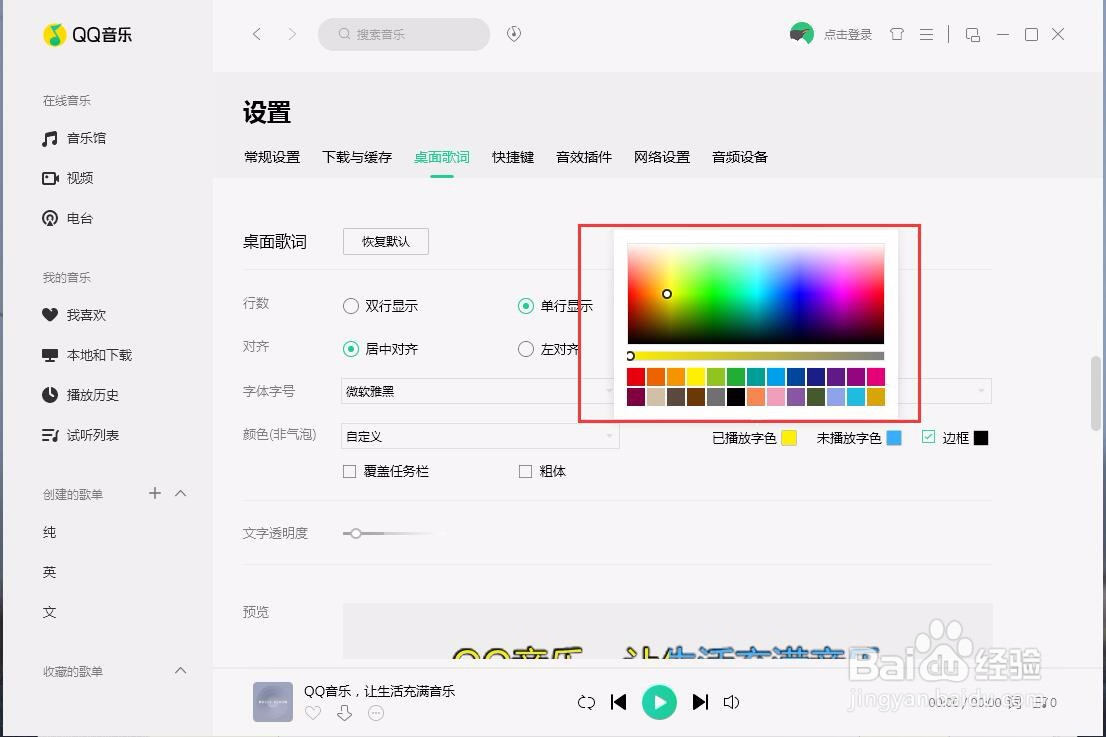The height and width of the screenshot is (737, 1106).
Task: Choose 左对齐 alignment option
Action: pyautogui.click(x=526, y=349)
